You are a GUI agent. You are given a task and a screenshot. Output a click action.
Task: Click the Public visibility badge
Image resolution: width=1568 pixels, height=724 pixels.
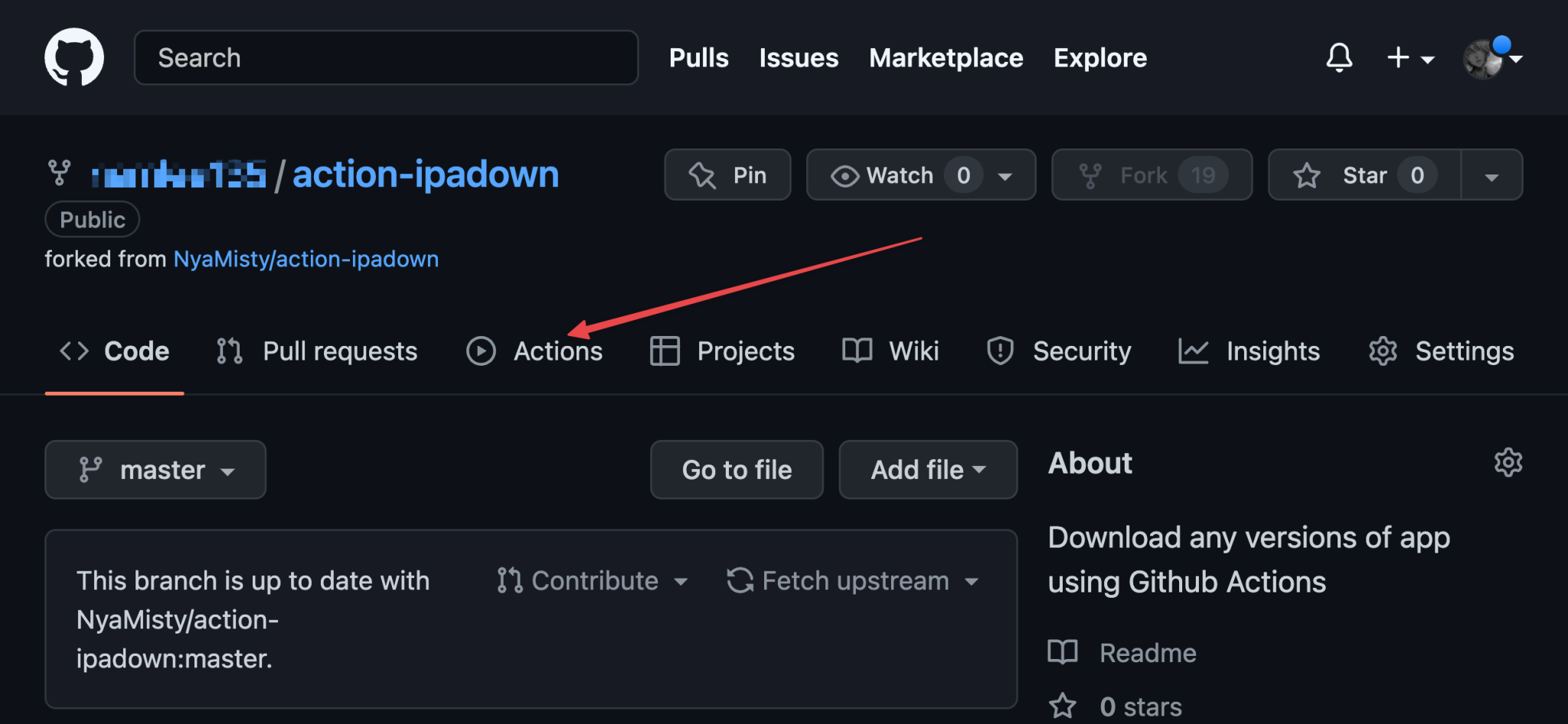(93, 220)
